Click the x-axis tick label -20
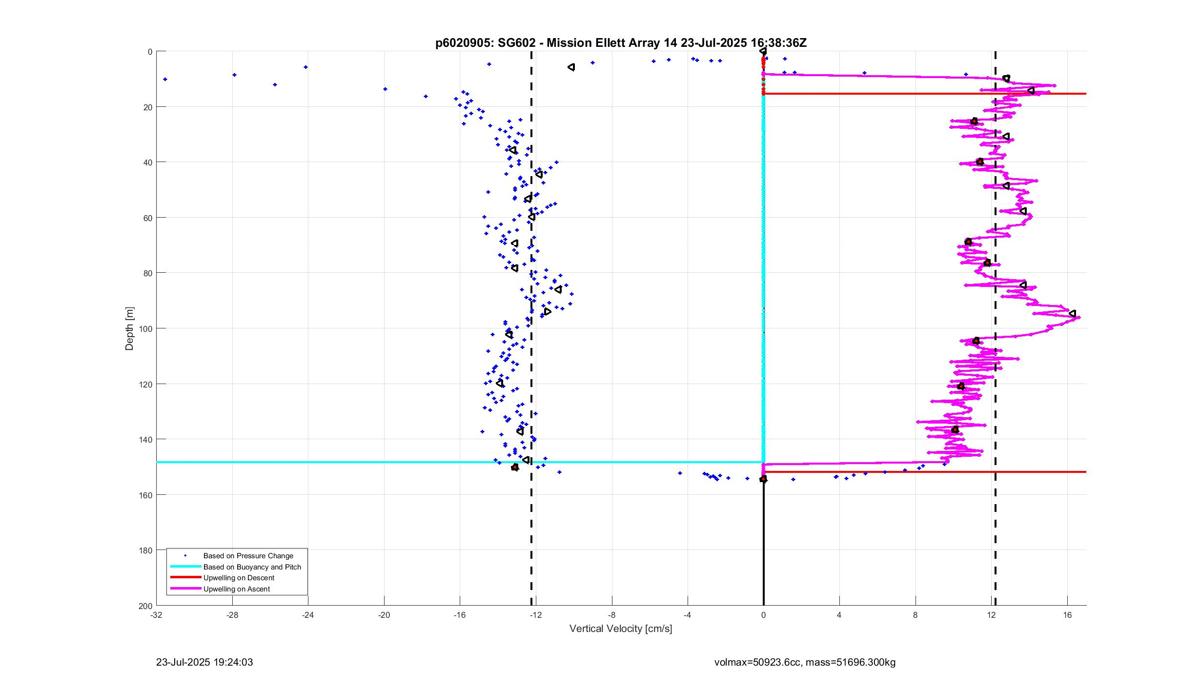This screenshot has width=1200, height=681. click(x=384, y=615)
